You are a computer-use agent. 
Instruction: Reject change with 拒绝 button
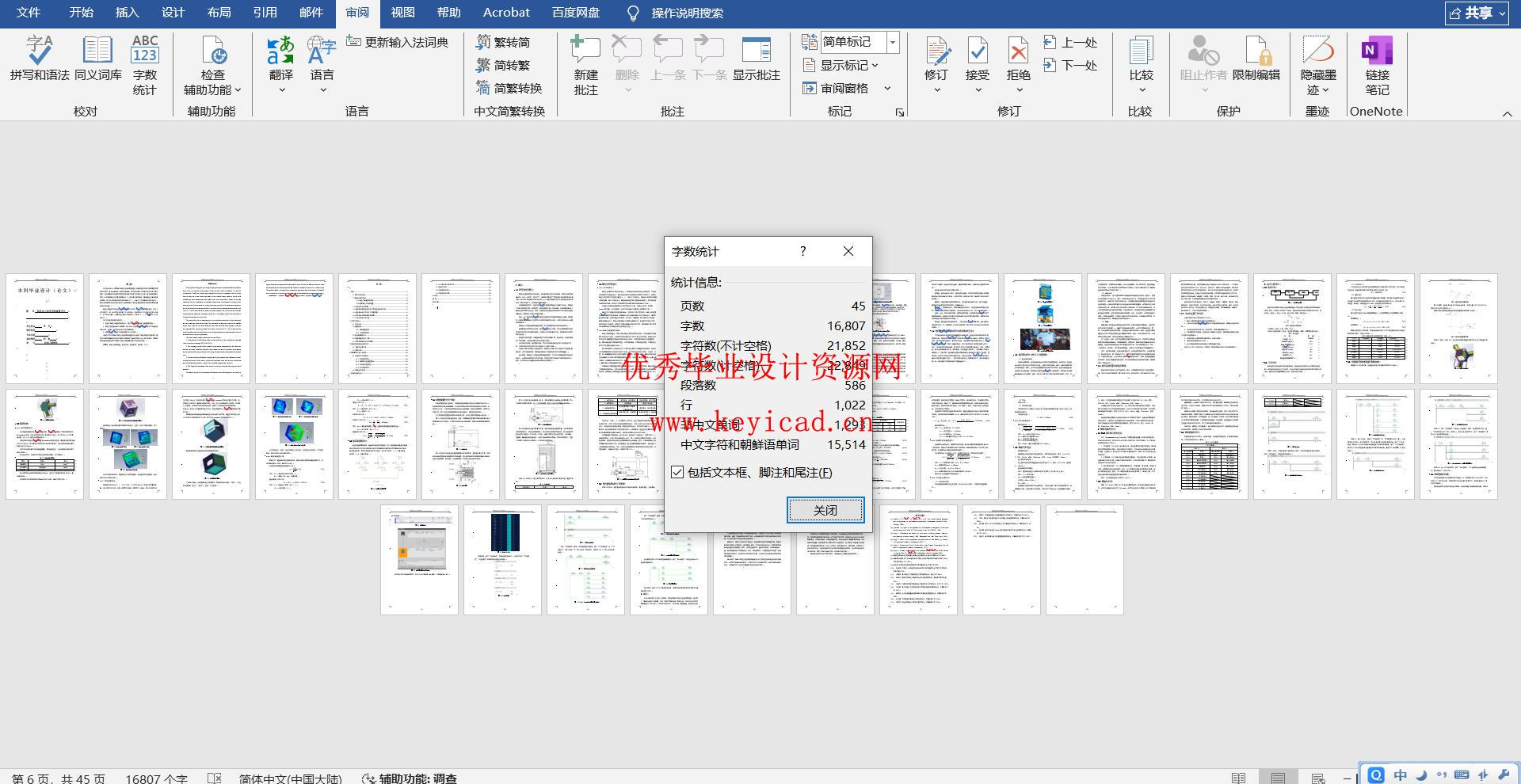(x=1019, y=57)
